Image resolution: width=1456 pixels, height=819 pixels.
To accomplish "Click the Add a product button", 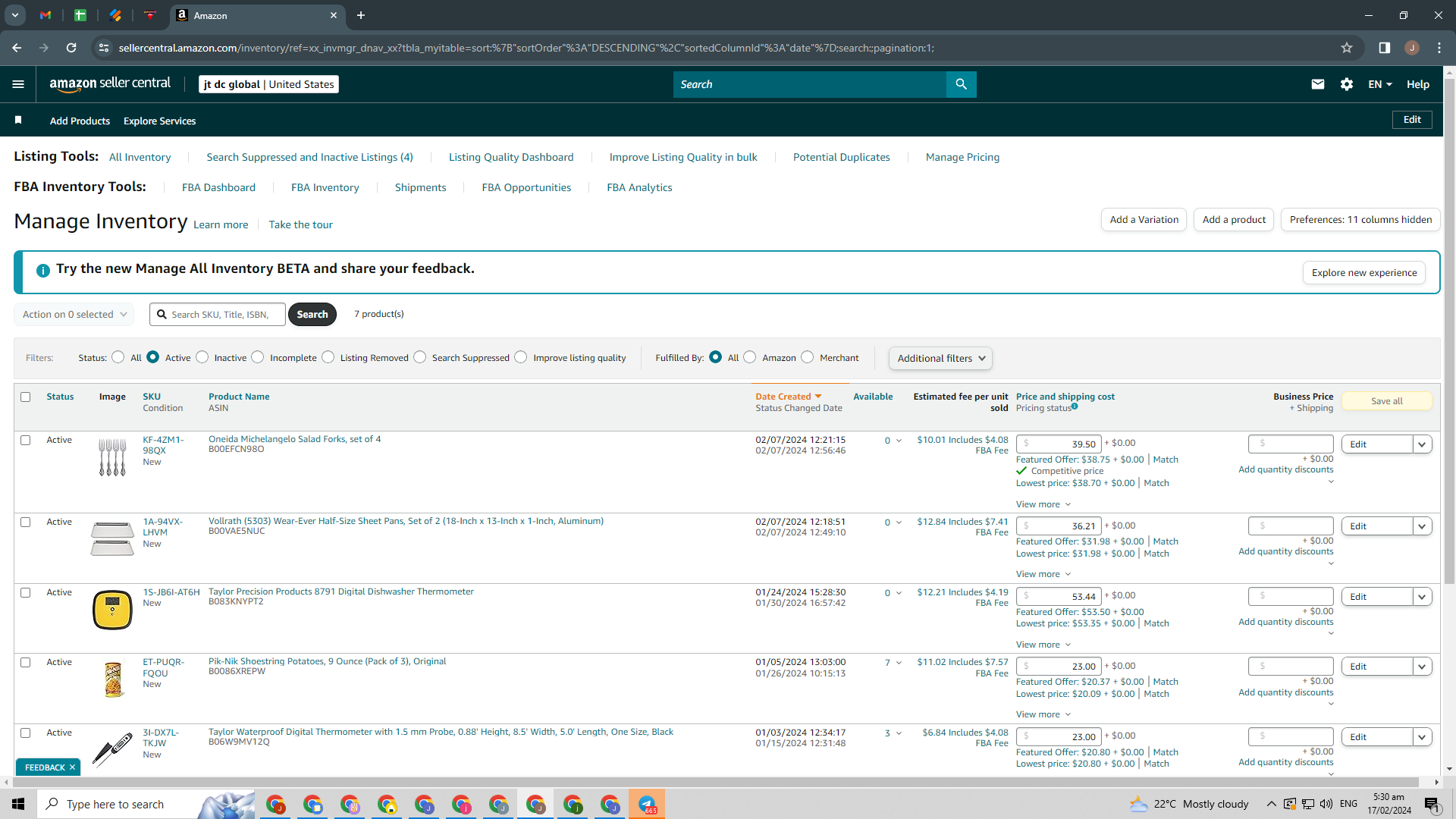I will click(1234, 220).
